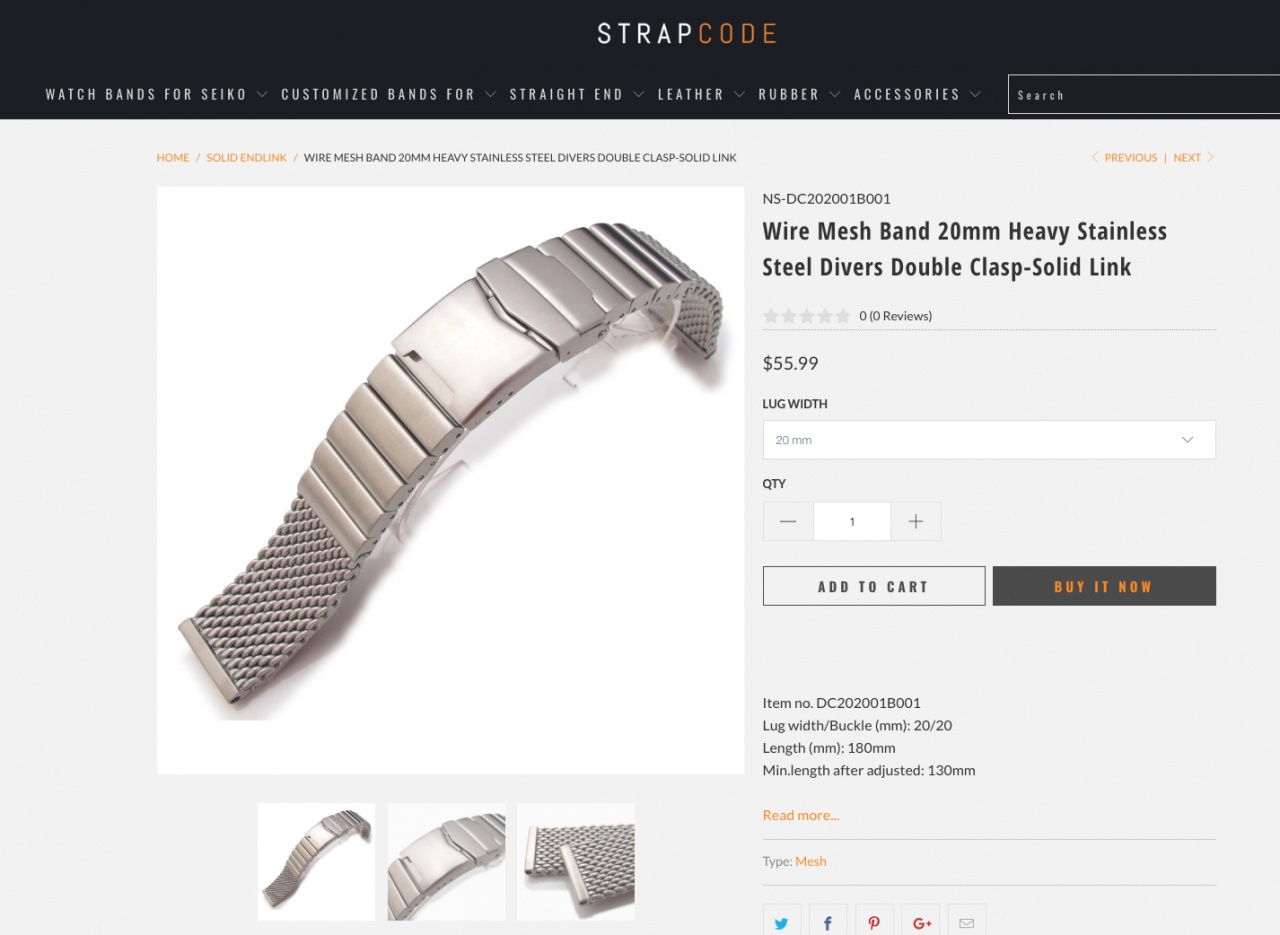Viewport: 1280px width, 935px height.
Task: Decrease quantity with minus button
Action: pyautogui.click(x=788, y=521)
